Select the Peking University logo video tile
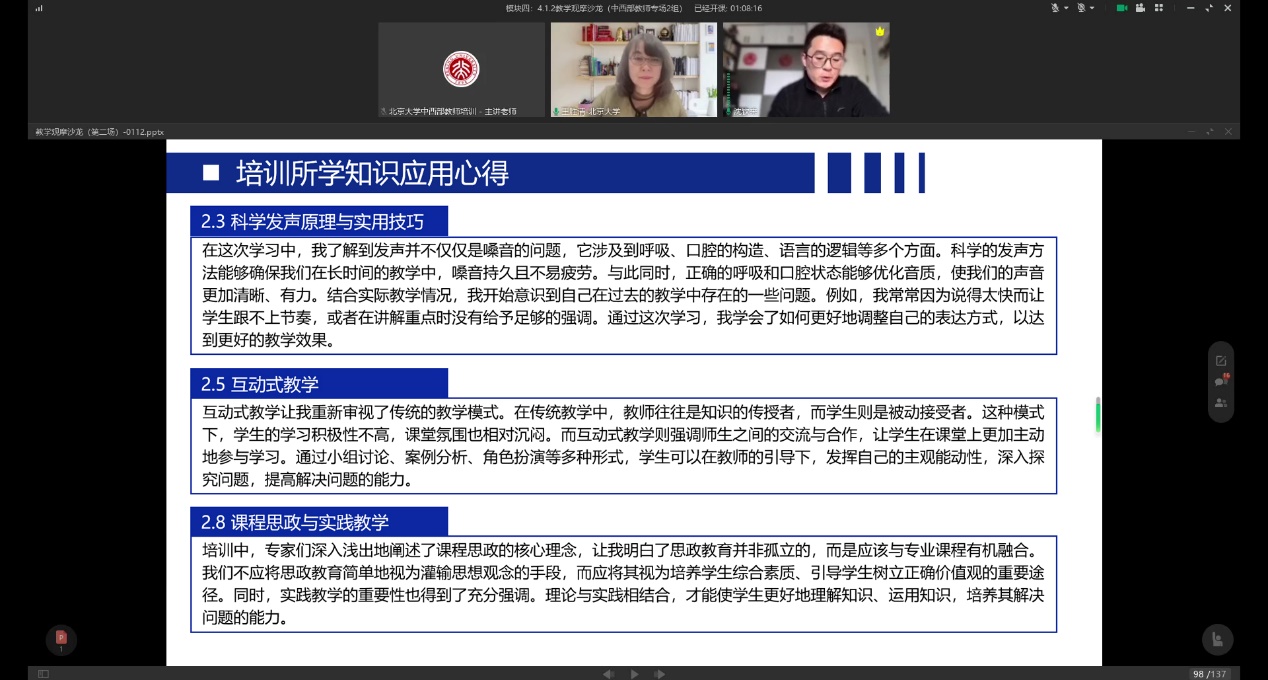The image size is (1268, 680). (x=461, y=70)
